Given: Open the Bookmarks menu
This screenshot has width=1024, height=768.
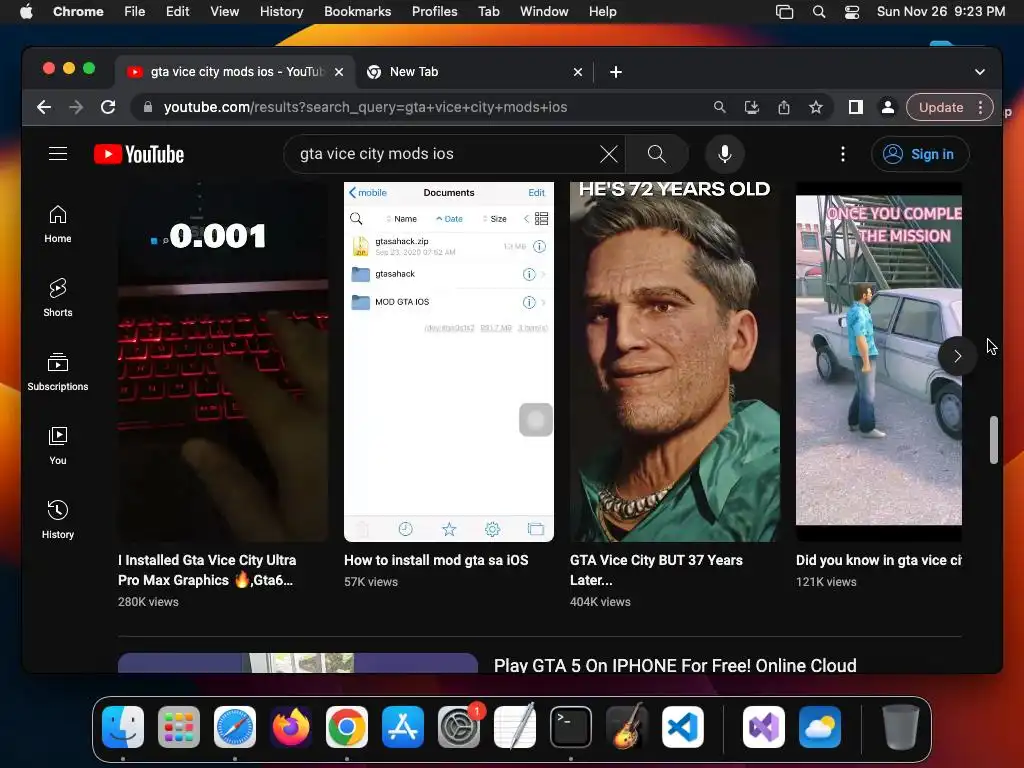Looking at the screenshot, I should 357,11.
